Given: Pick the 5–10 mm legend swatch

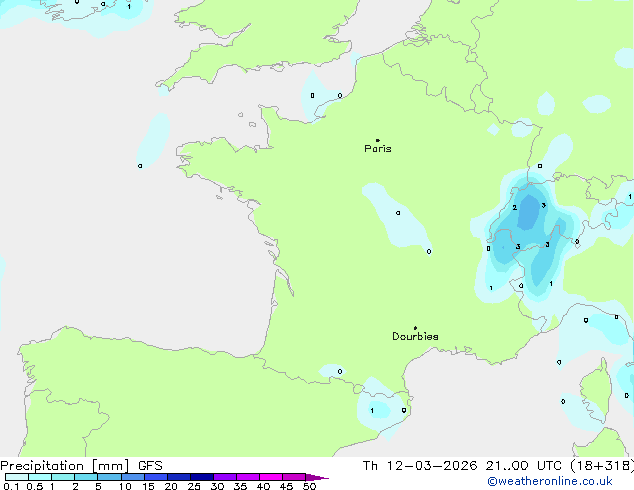Looking at the screenshot, I should (x=109, y=477).
